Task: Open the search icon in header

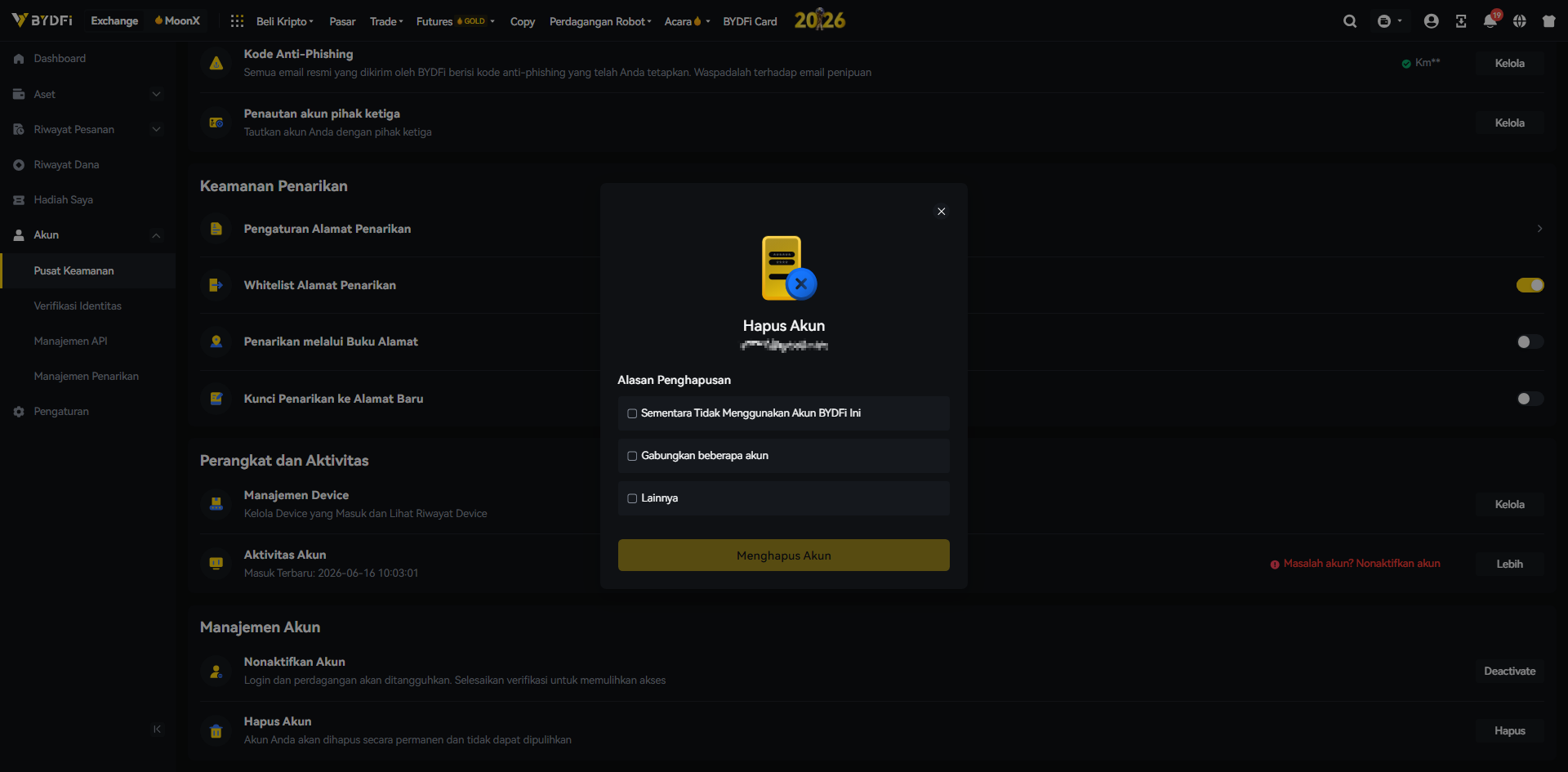Action: point(1350,21)
